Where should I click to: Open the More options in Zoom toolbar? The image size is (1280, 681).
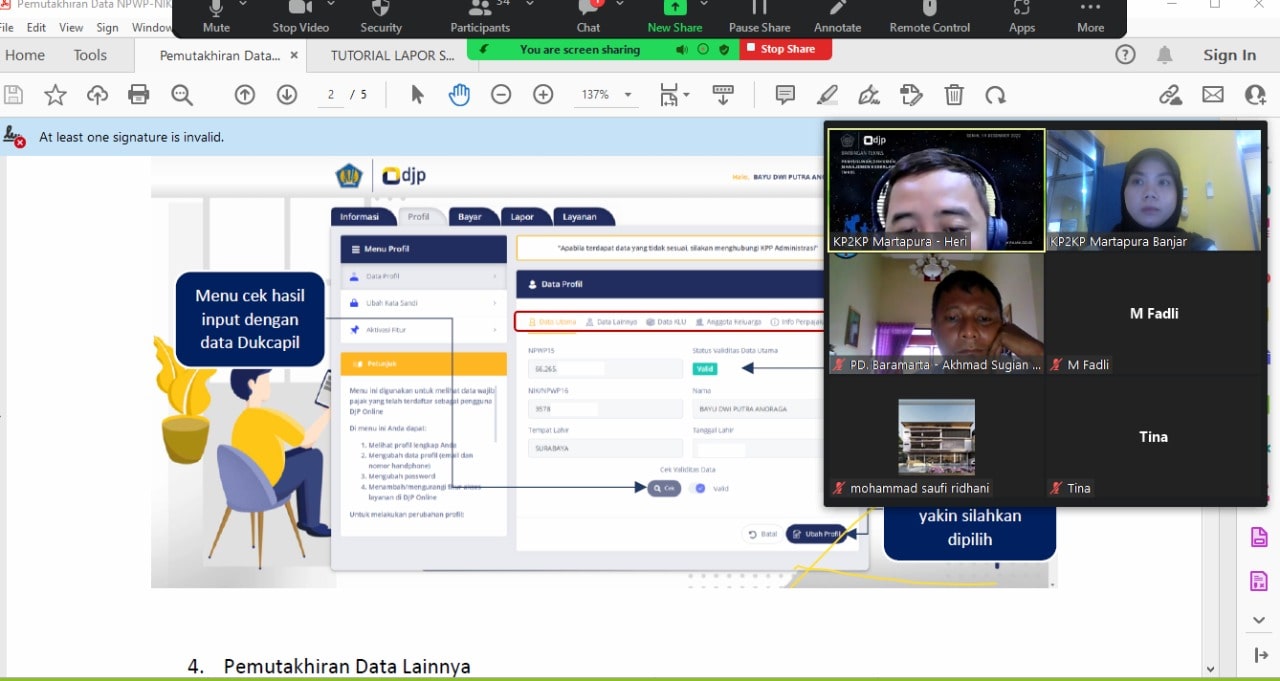coord(1090,17)
